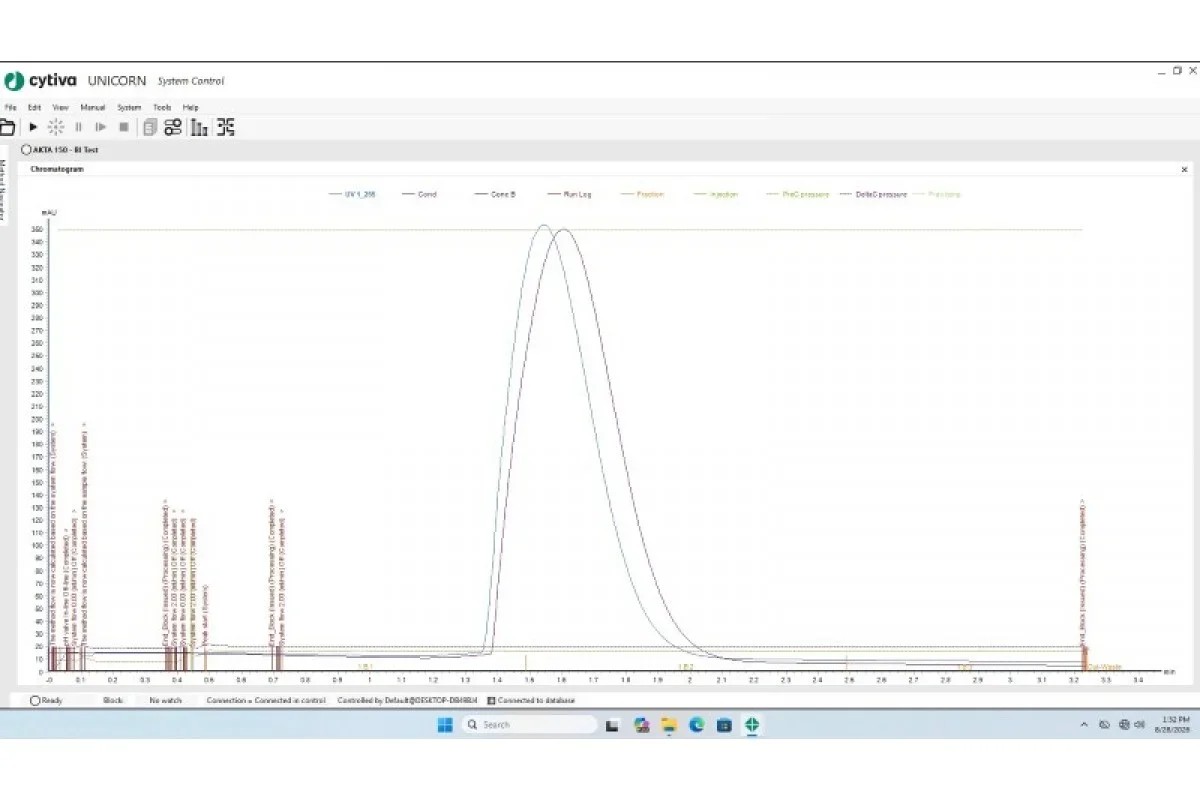
Task: Click the Injection legend entry
Action: [x=717, y=194]
